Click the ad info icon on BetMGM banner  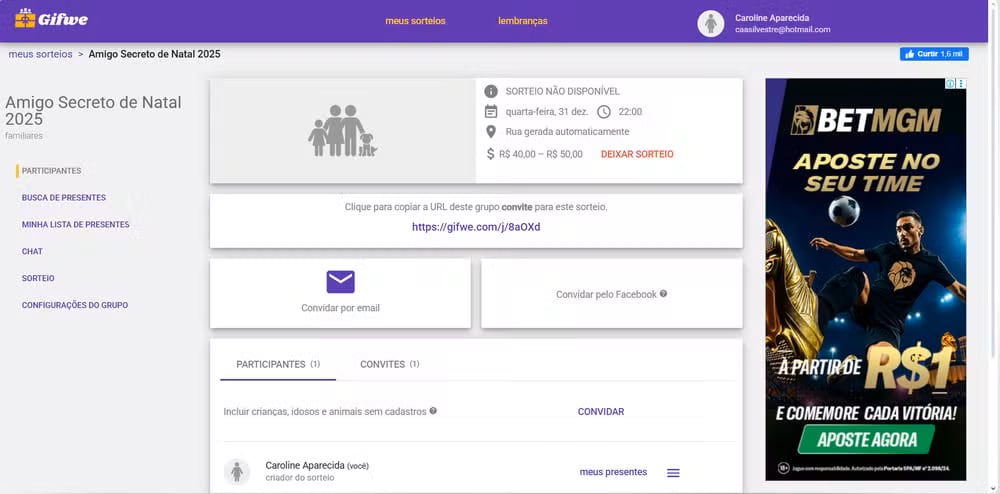coord(950,84)
